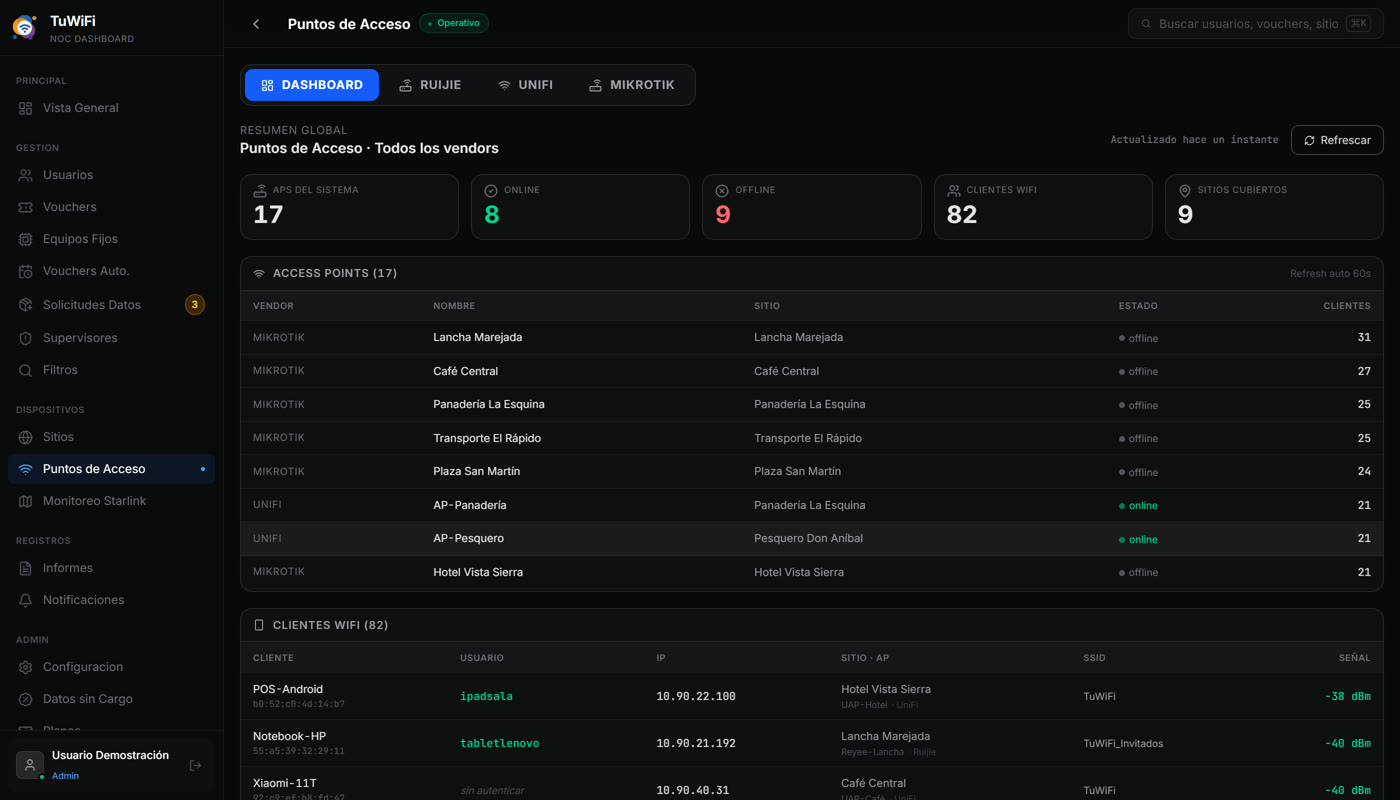
Task: Click the tabletlenovo user link
Action: (499, 743)
